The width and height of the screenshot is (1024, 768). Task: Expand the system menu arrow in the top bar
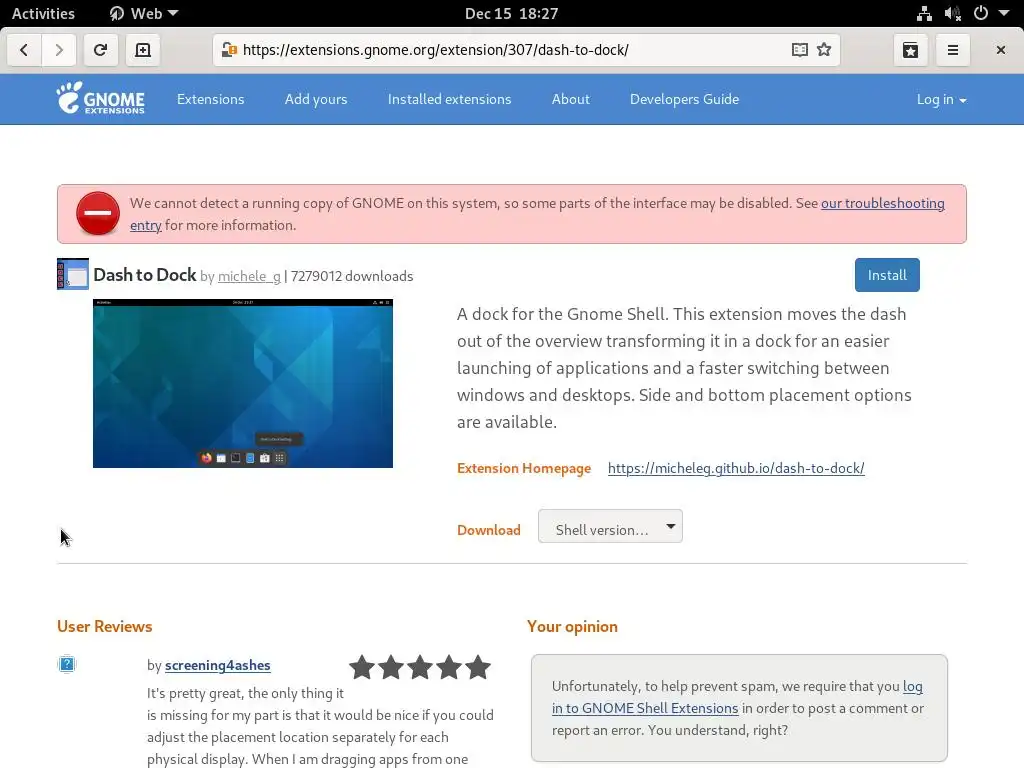pyautogui.click(x=1004, y=13)
